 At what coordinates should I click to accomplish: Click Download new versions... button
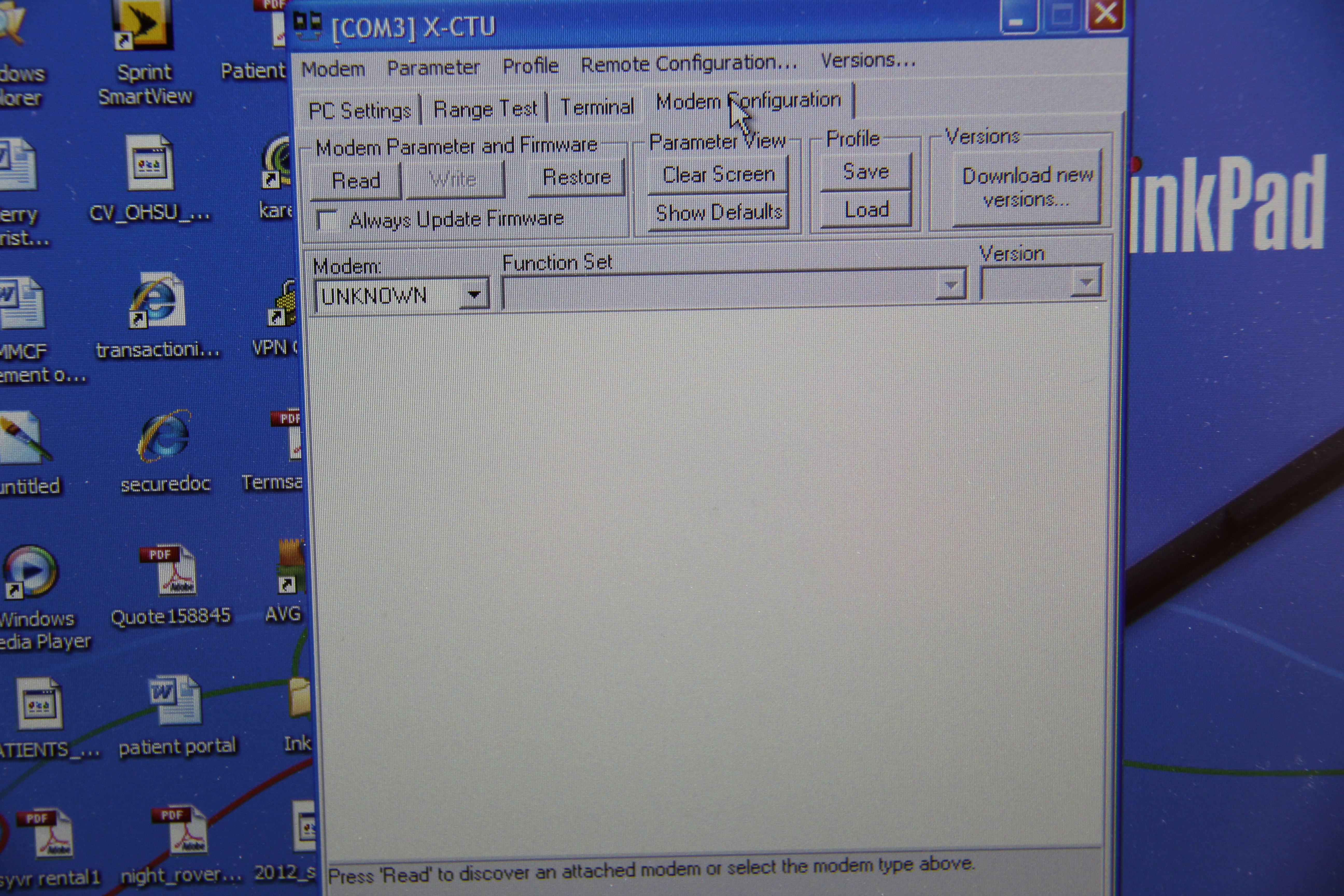1027,187
